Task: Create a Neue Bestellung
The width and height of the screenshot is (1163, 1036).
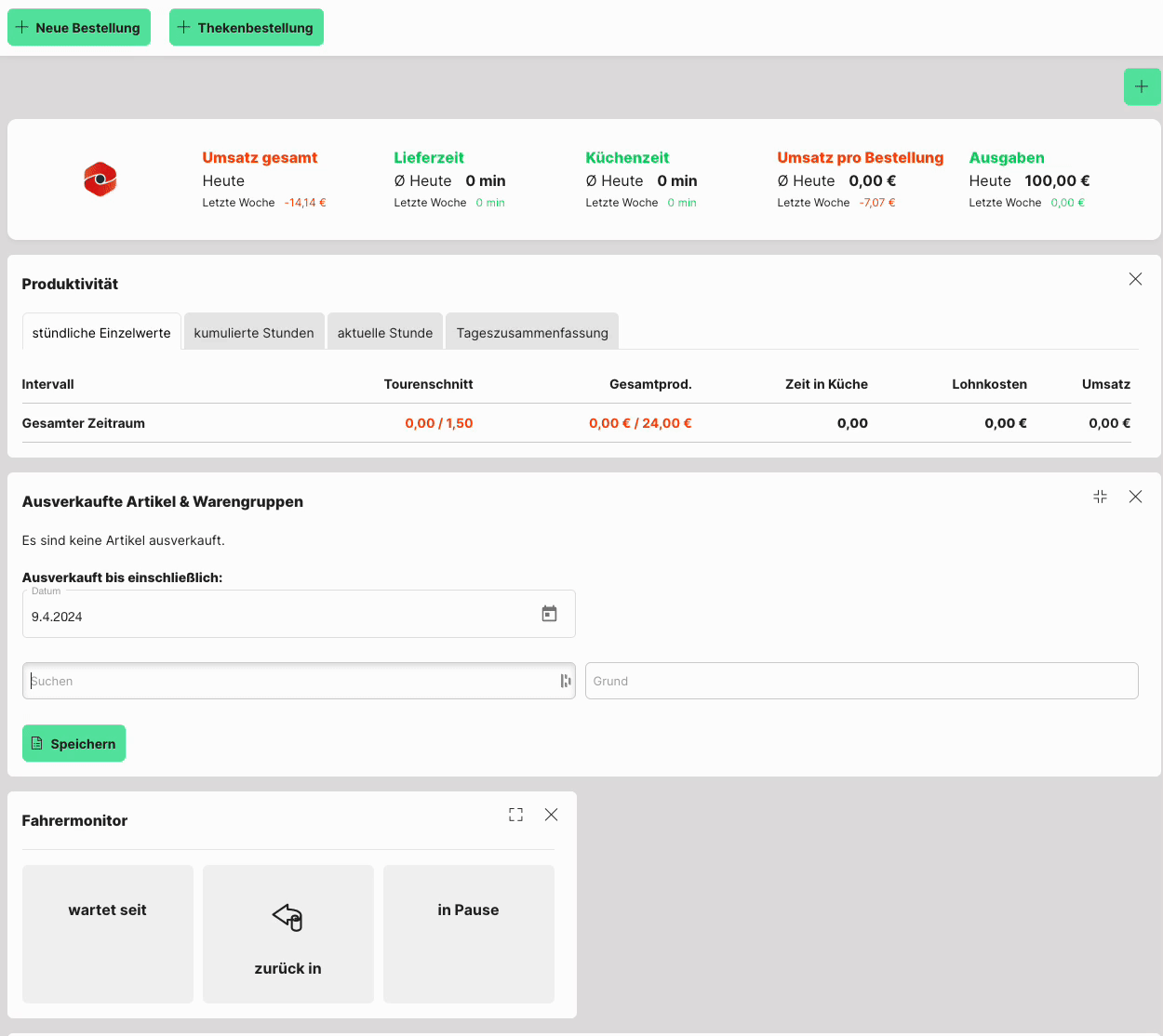Action: [x=79, y=28]
